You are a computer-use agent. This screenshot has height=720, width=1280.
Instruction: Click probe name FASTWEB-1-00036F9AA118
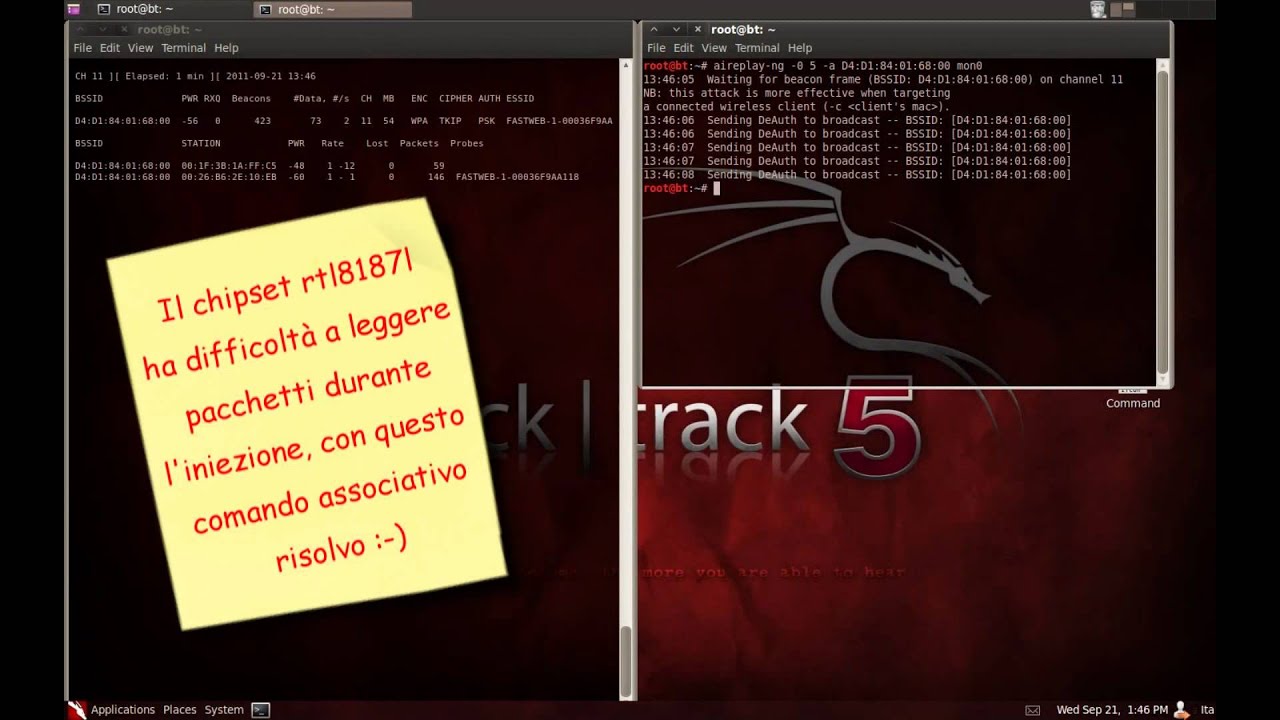[x=517, y=177]
